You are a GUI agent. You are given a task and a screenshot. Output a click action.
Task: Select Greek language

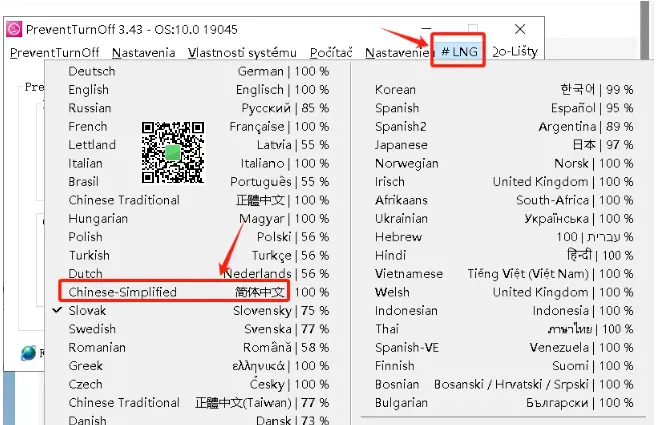(x=198, y=366)
